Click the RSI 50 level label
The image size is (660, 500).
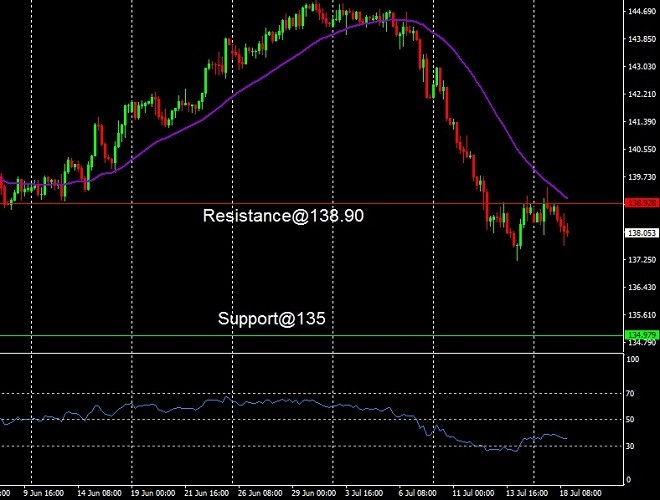coord(630,420)
